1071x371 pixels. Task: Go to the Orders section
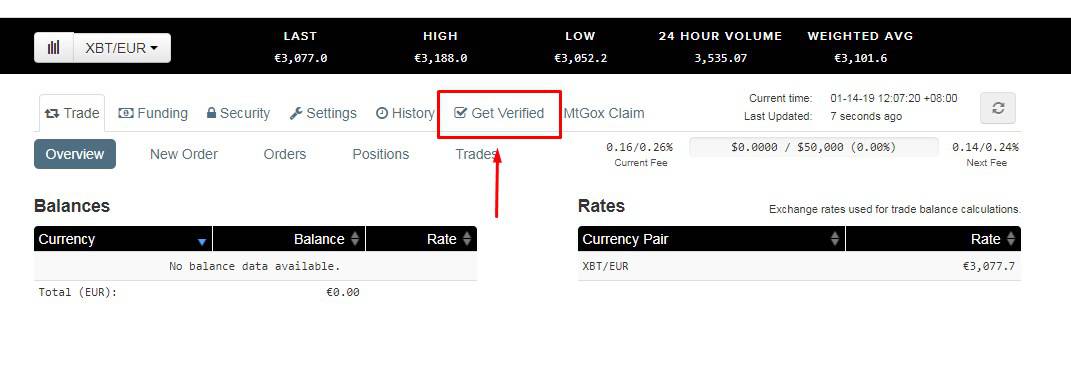(285, 154)
